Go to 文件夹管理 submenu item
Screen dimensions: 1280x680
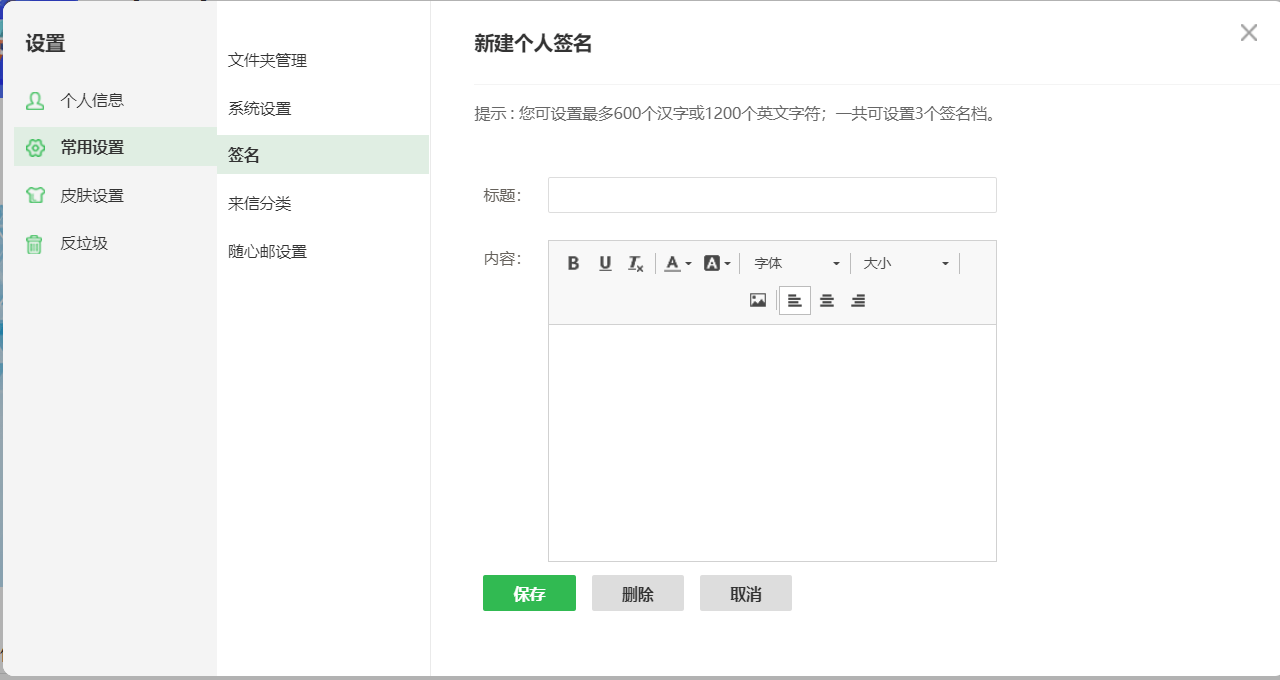click(267, 60)
